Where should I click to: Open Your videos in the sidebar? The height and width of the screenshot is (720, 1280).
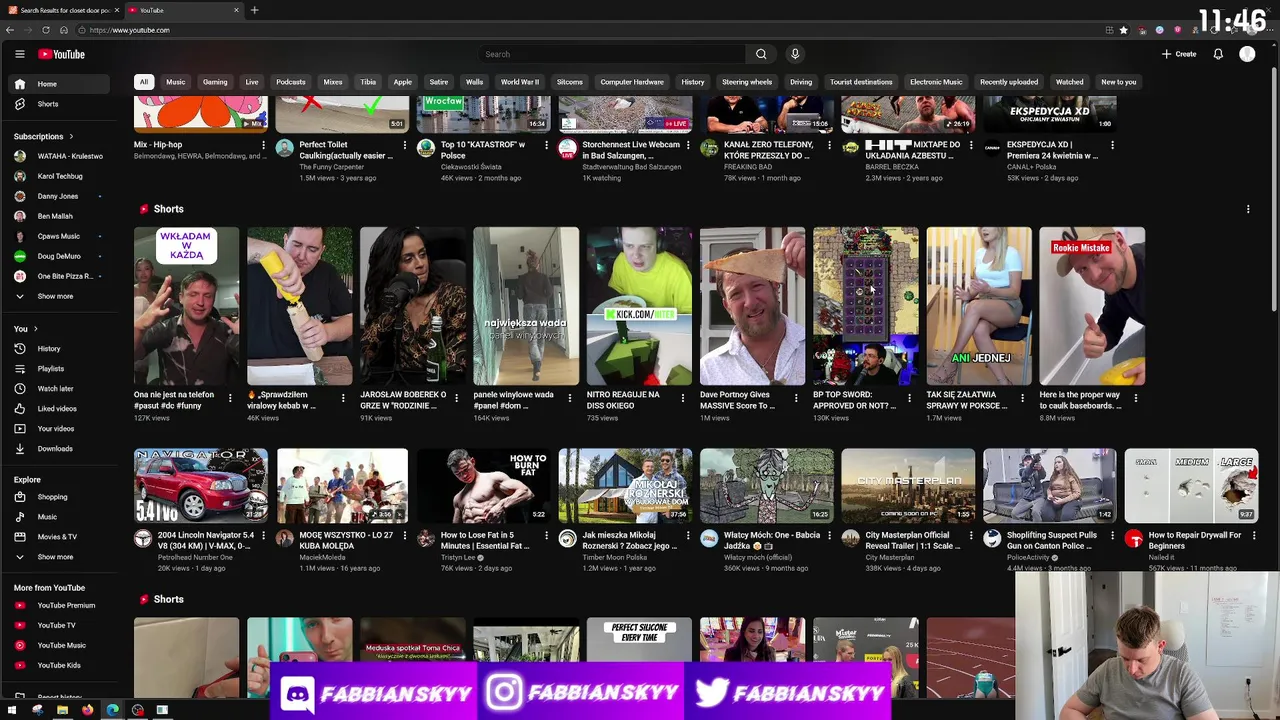click(x=60, y=429)
